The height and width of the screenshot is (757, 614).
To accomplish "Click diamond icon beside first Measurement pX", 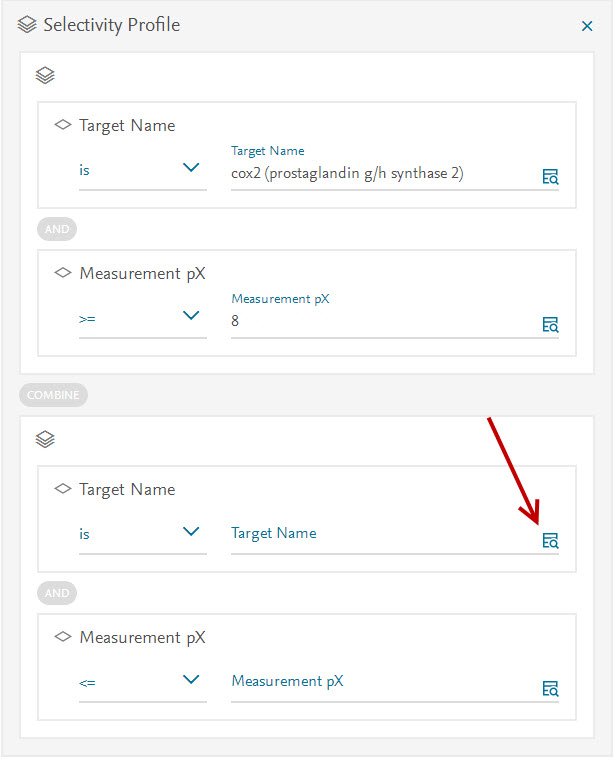I will [63, 273].
